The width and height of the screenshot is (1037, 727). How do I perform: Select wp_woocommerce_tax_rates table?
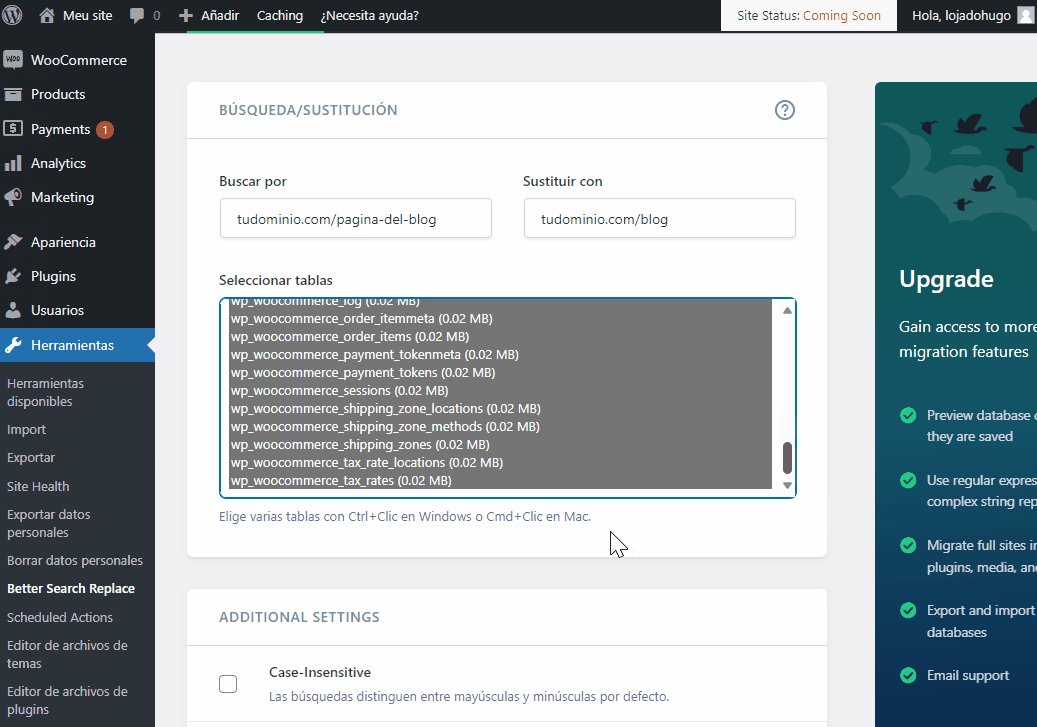pos(500,481)
